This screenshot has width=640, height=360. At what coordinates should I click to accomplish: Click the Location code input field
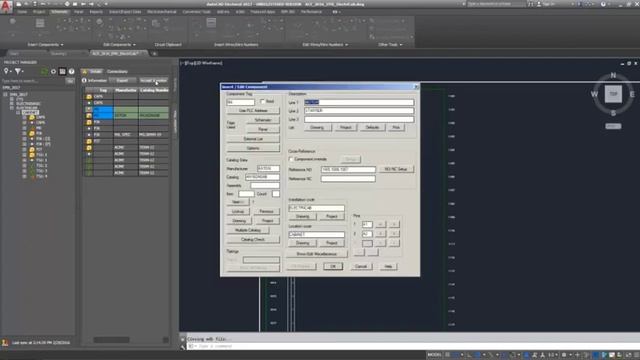(316, 234)
